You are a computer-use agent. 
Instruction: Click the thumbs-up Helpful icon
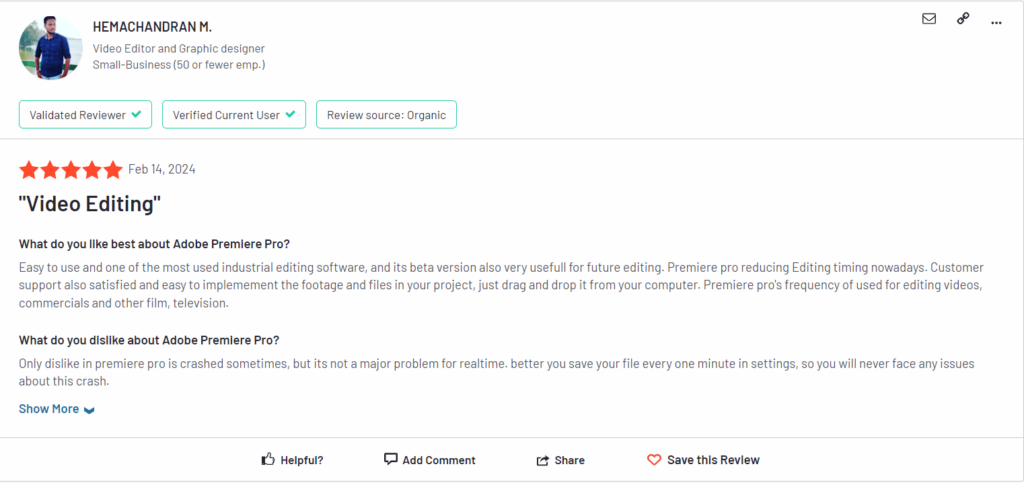click(x=268, y=460)
